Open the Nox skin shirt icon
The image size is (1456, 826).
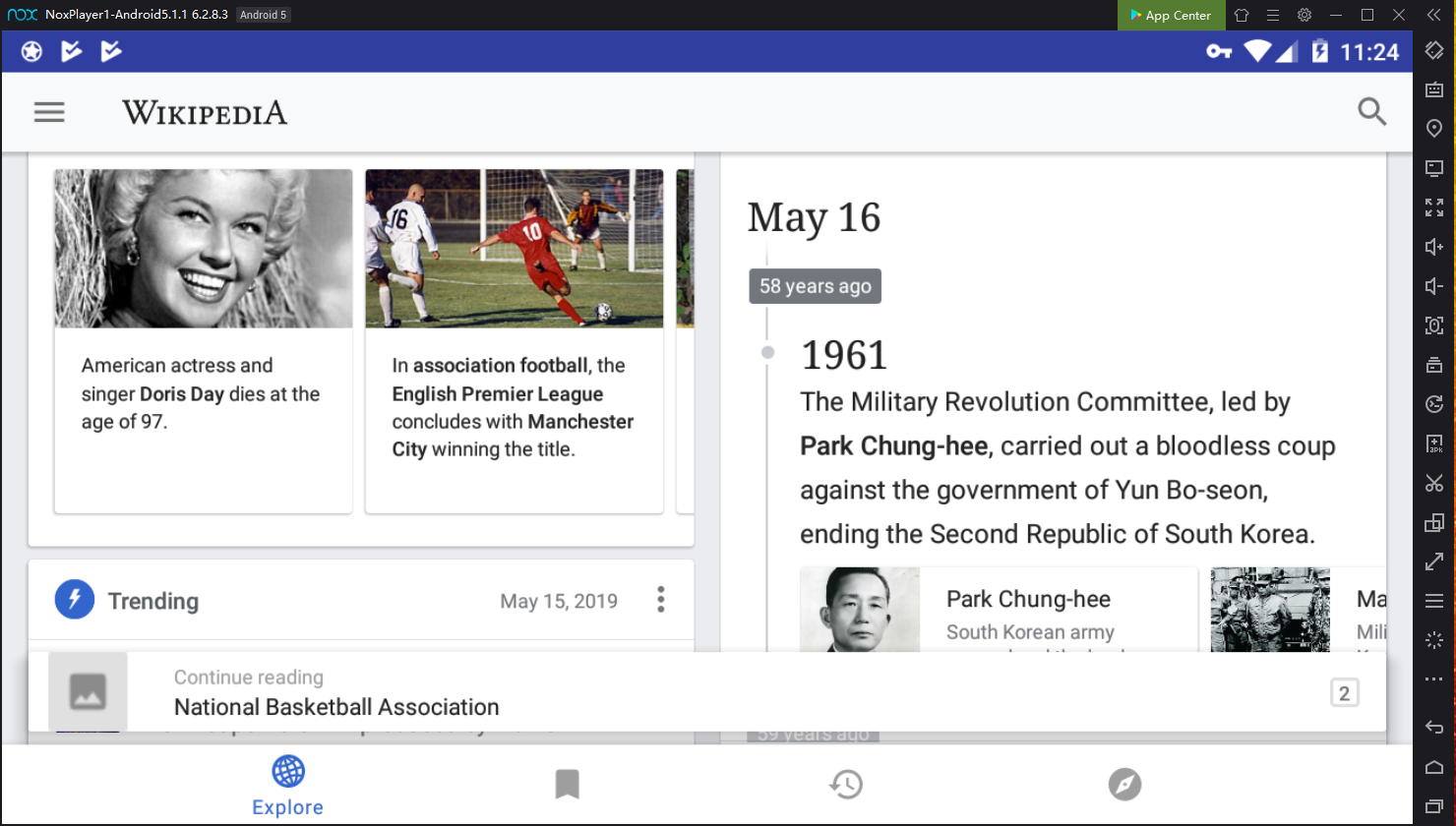(1242, 15)
